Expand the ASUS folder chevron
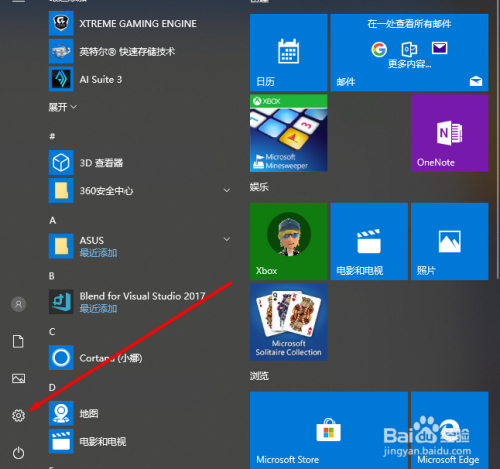This screenshot has height=469, width=500. (227, 239)
